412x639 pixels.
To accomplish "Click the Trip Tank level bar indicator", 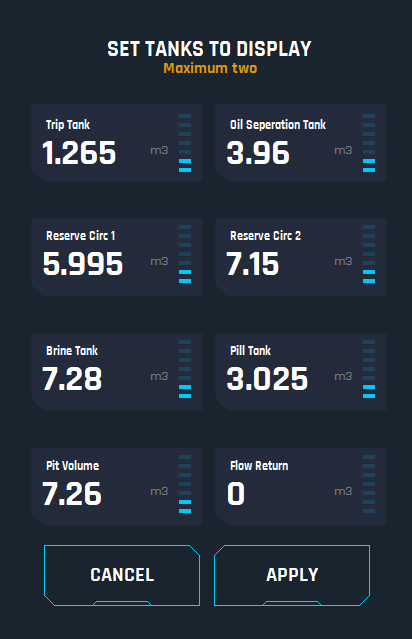I will [x=185, y=143].
